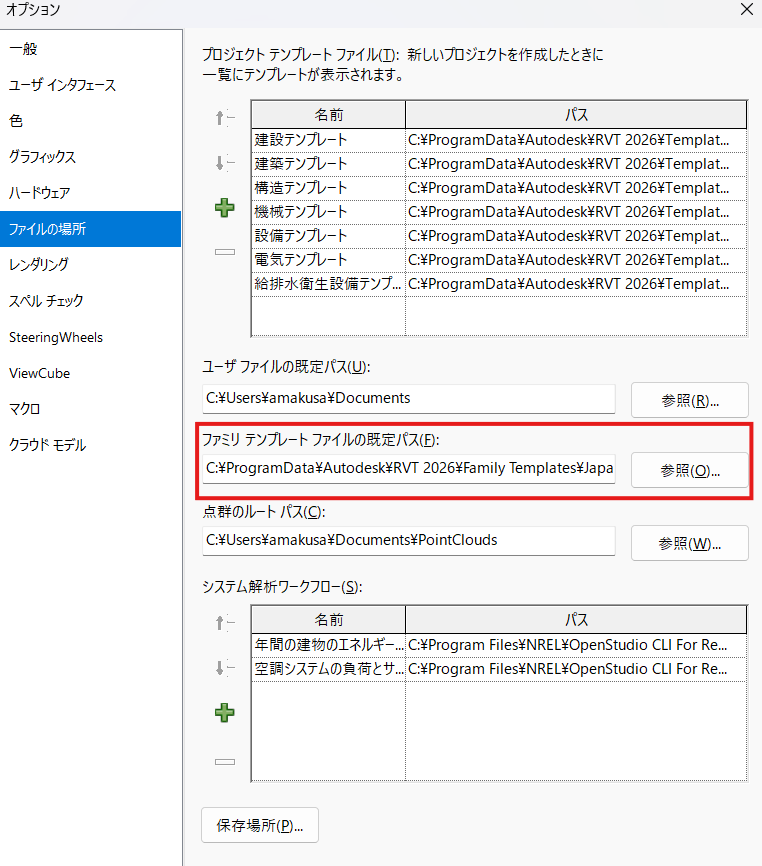Remove system analysis workflow with minus icon
The width and height of the screenshot is (762, 866).
[225, 761]
